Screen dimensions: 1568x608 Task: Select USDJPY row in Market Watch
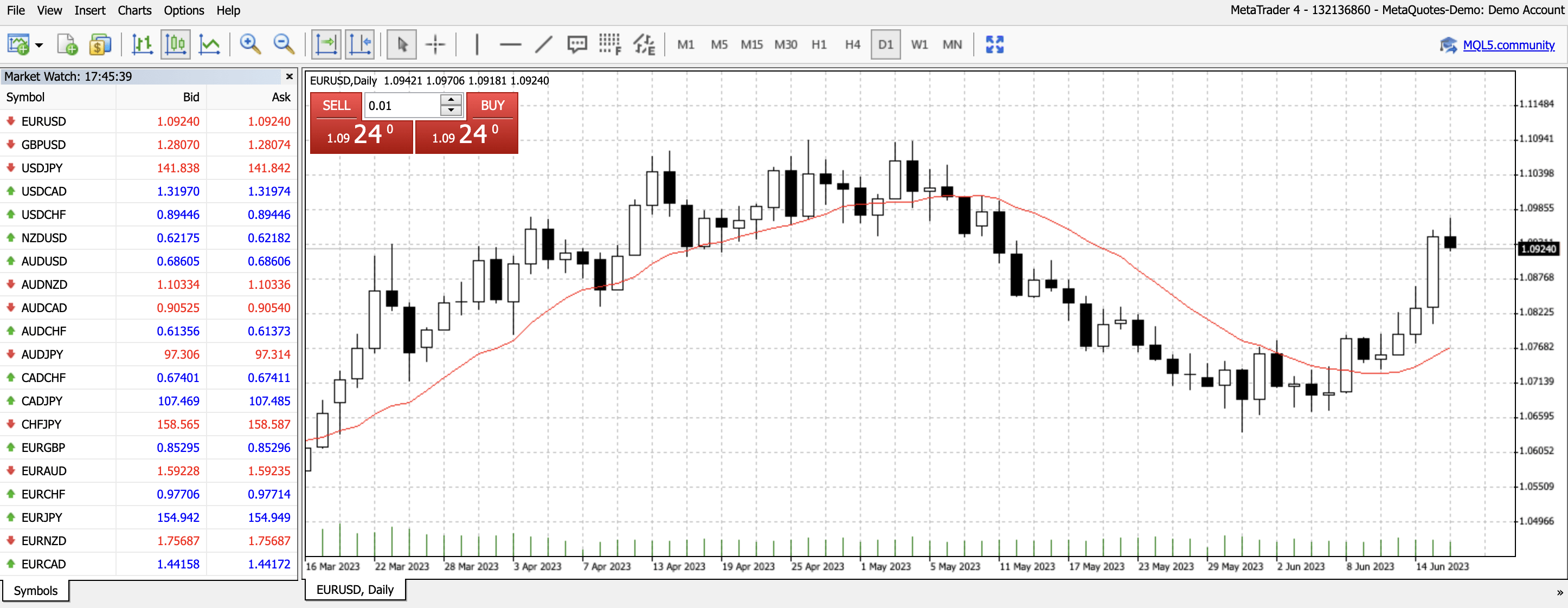pos(149,168)
